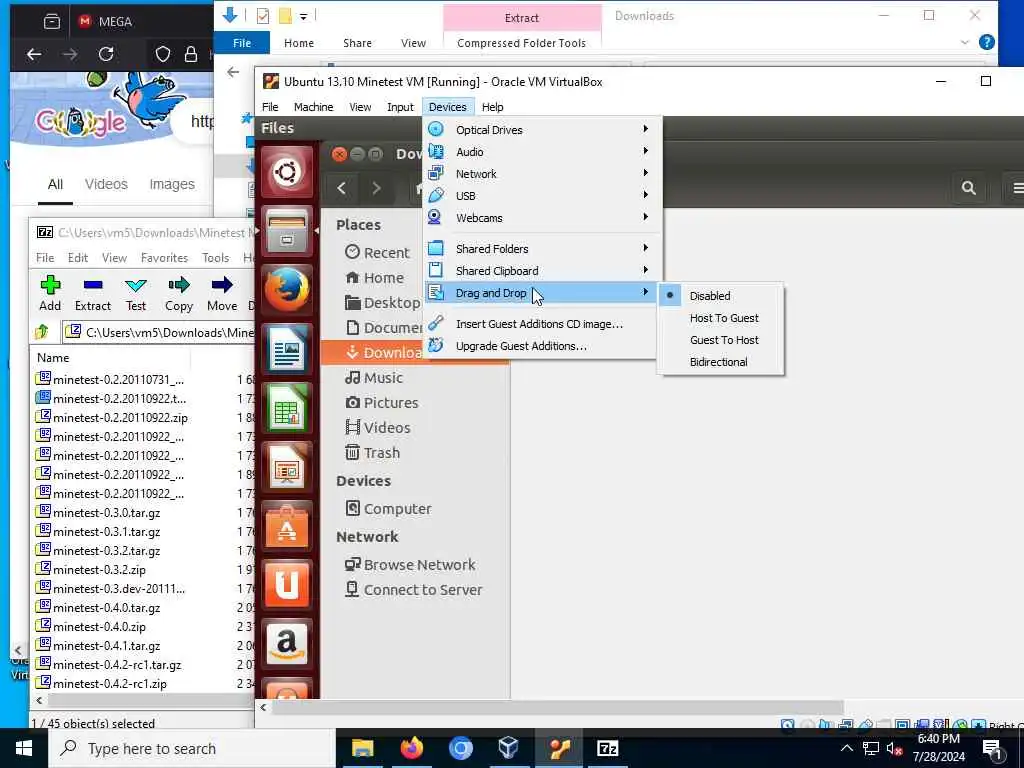Launch LibreOffice Calc from Ubuntu launcher
1024x768 pixels.
(x=287, y=408)
